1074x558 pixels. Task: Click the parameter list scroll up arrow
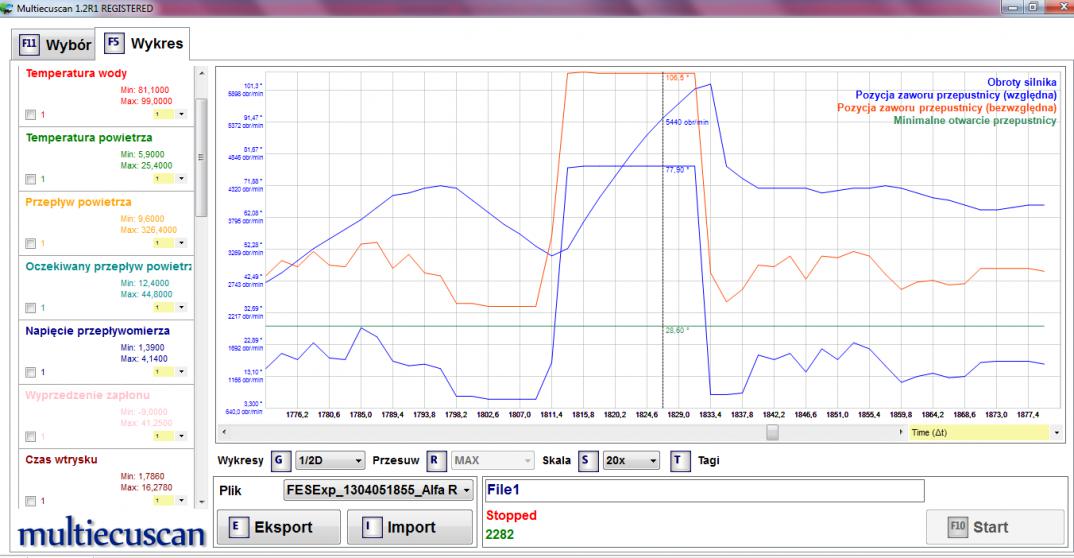point(201,73)
